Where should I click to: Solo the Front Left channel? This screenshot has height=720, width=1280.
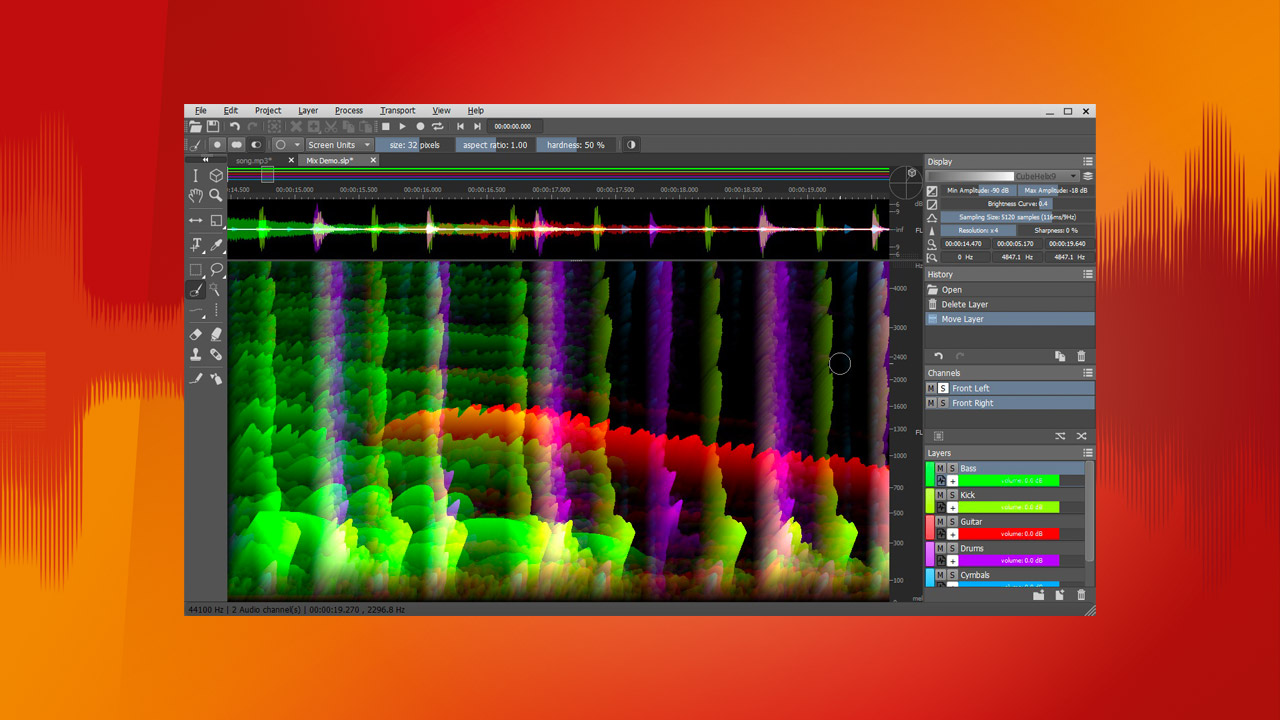pos(942,388)
